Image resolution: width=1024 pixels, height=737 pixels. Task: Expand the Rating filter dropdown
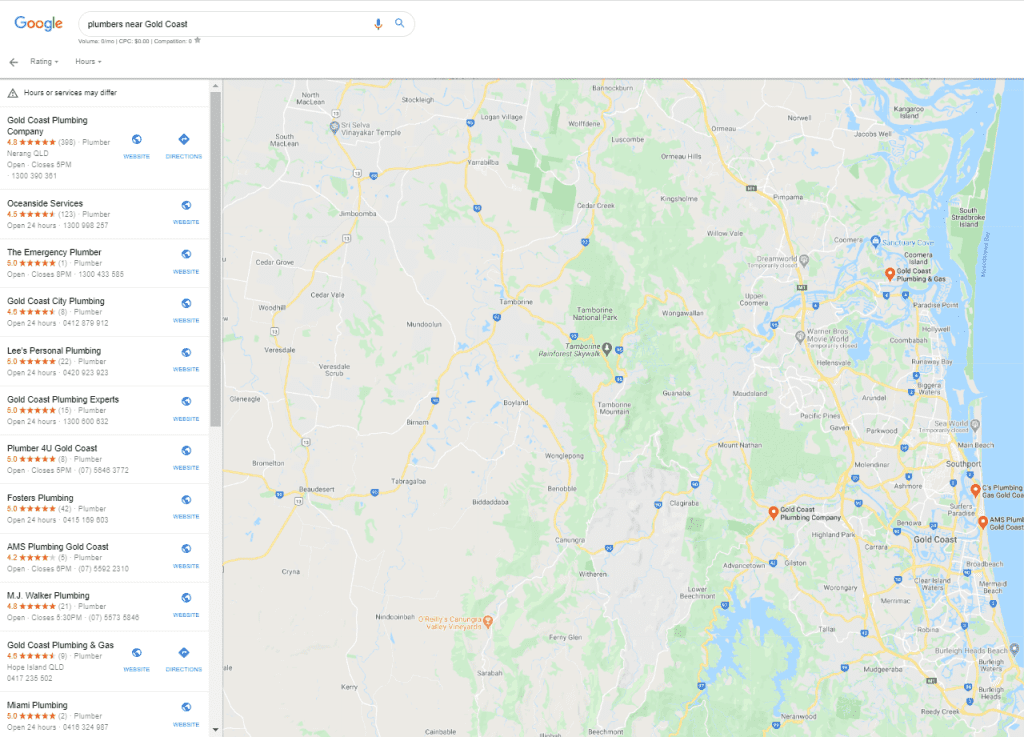click(x=44, y=62)
